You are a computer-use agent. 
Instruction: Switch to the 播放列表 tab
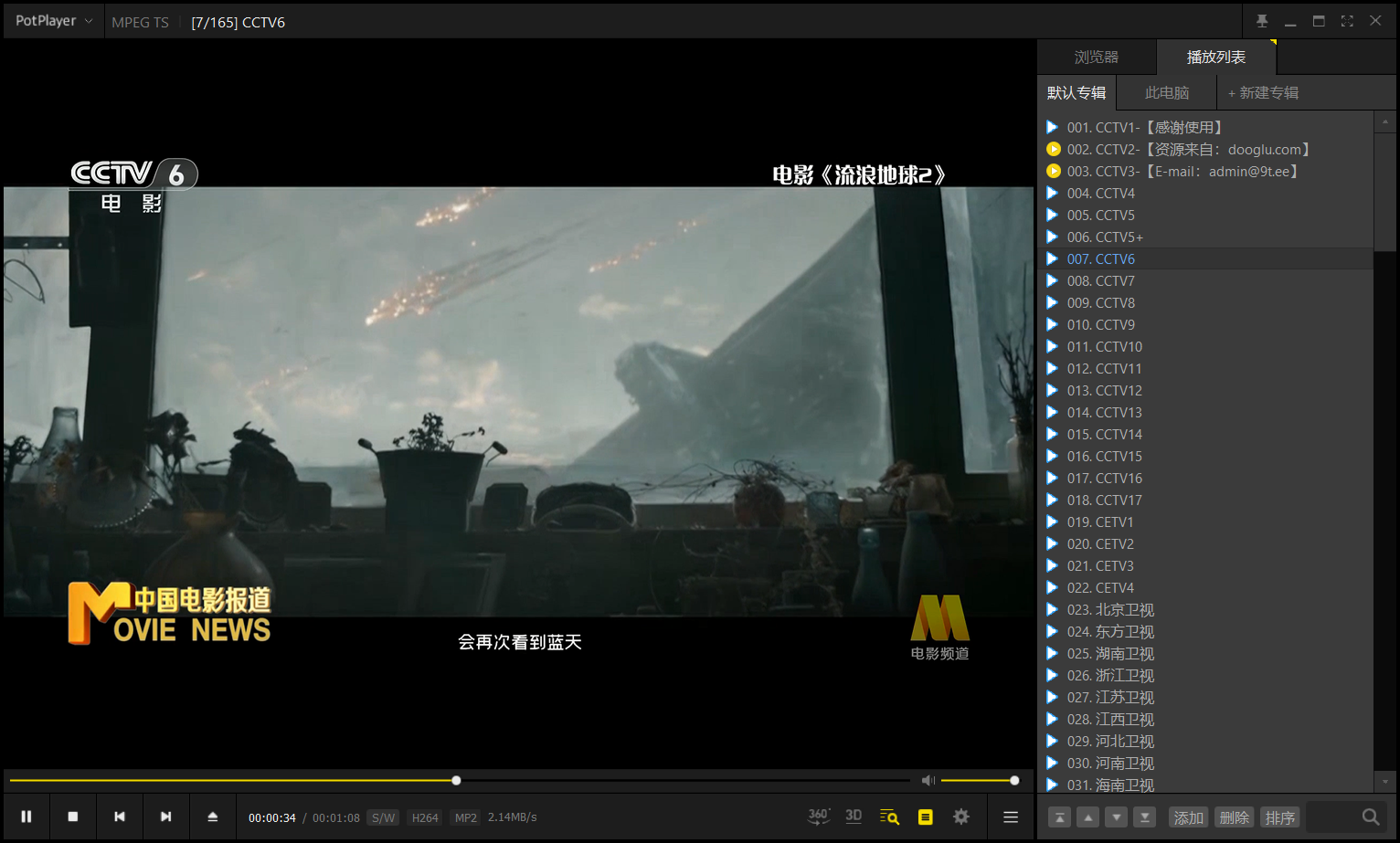point(1216,57)
